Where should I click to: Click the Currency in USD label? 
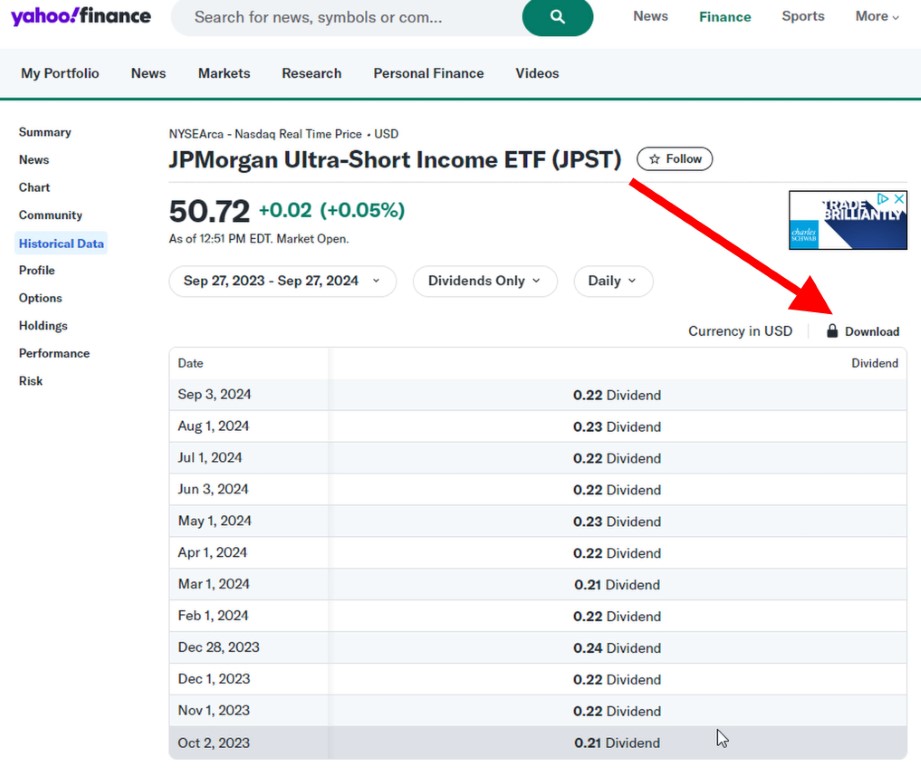click(740, 331)
